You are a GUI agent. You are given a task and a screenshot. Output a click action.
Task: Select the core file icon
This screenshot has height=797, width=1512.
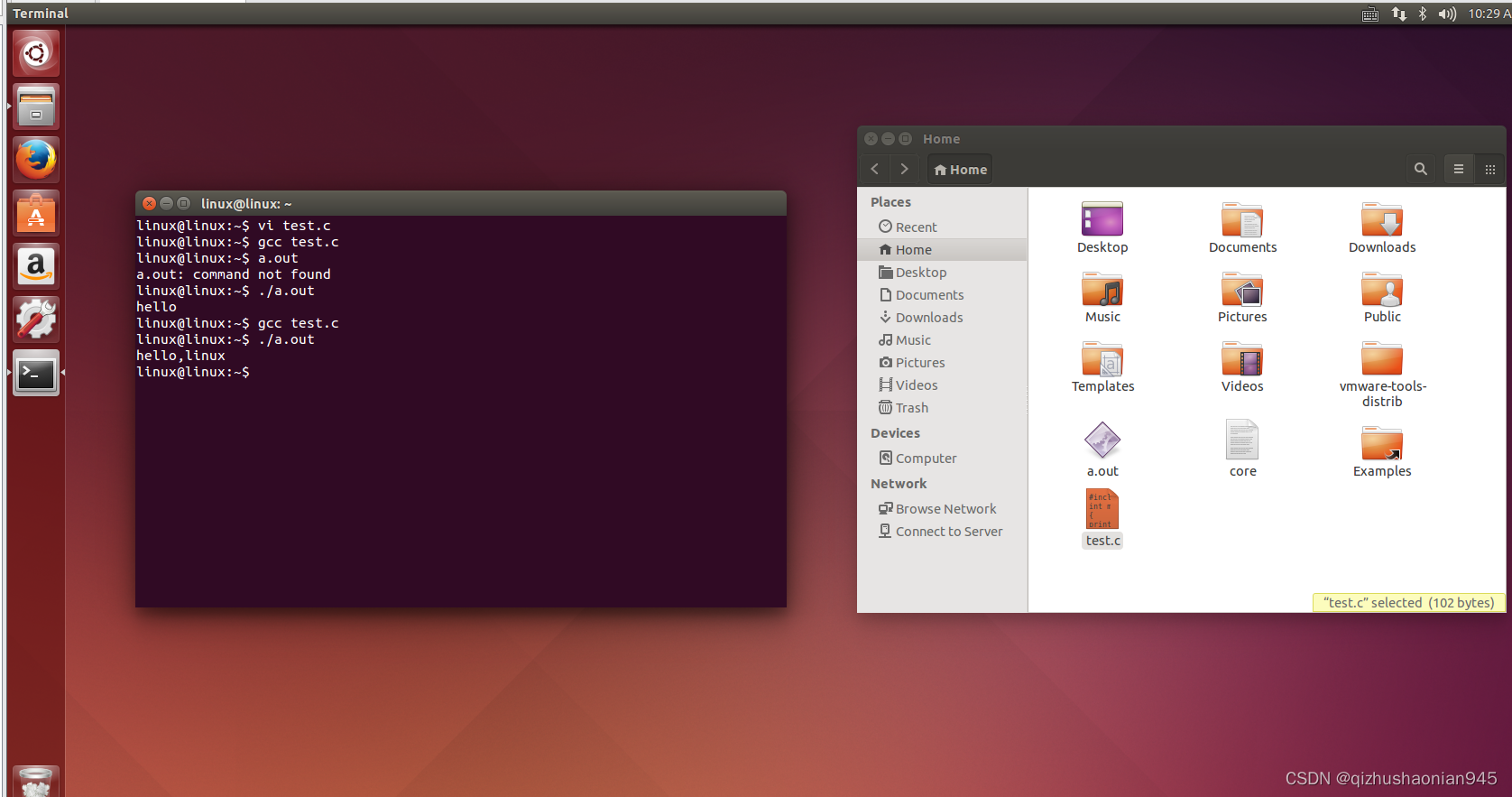[x=1242, y=440]
